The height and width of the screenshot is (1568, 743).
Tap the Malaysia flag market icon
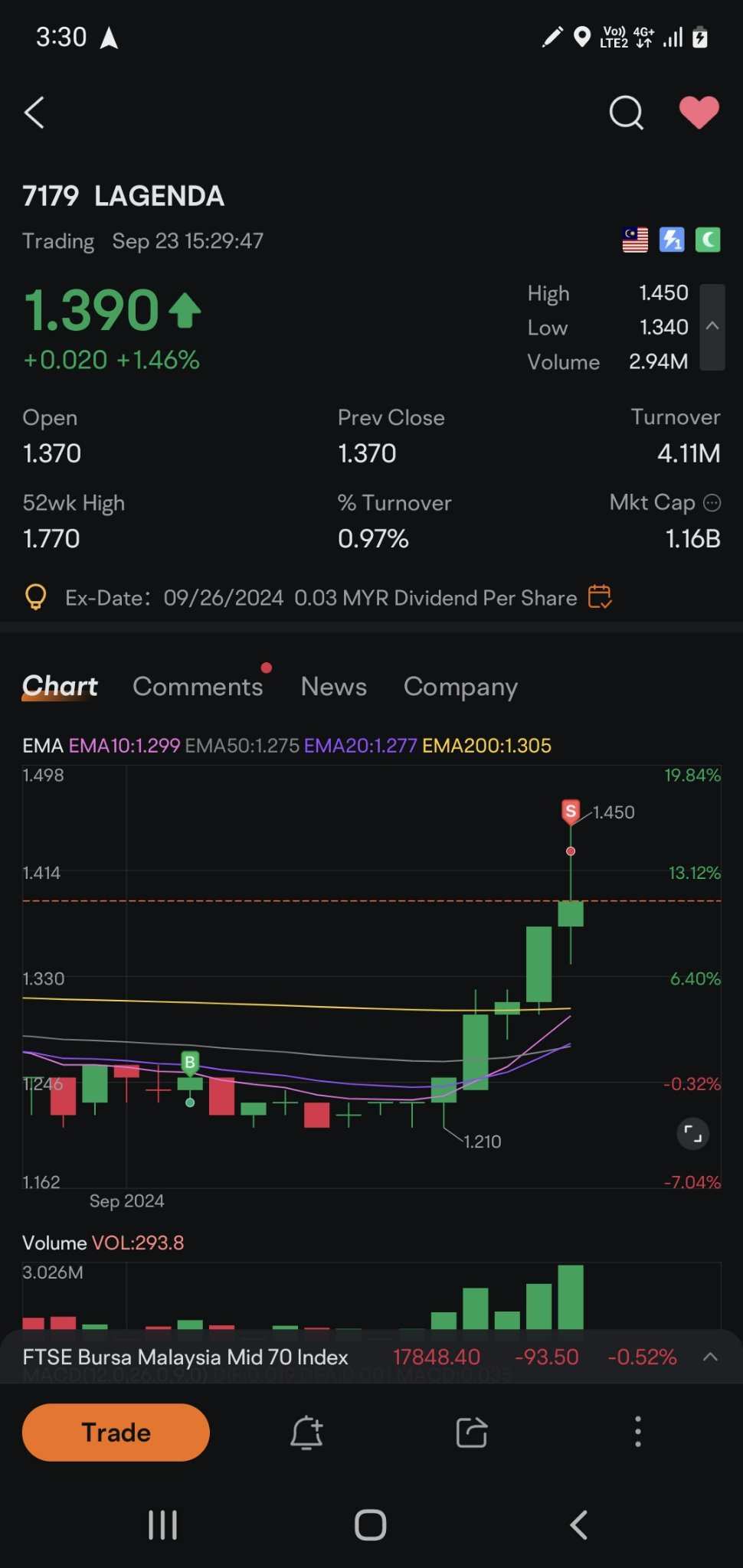coord(635,240)
